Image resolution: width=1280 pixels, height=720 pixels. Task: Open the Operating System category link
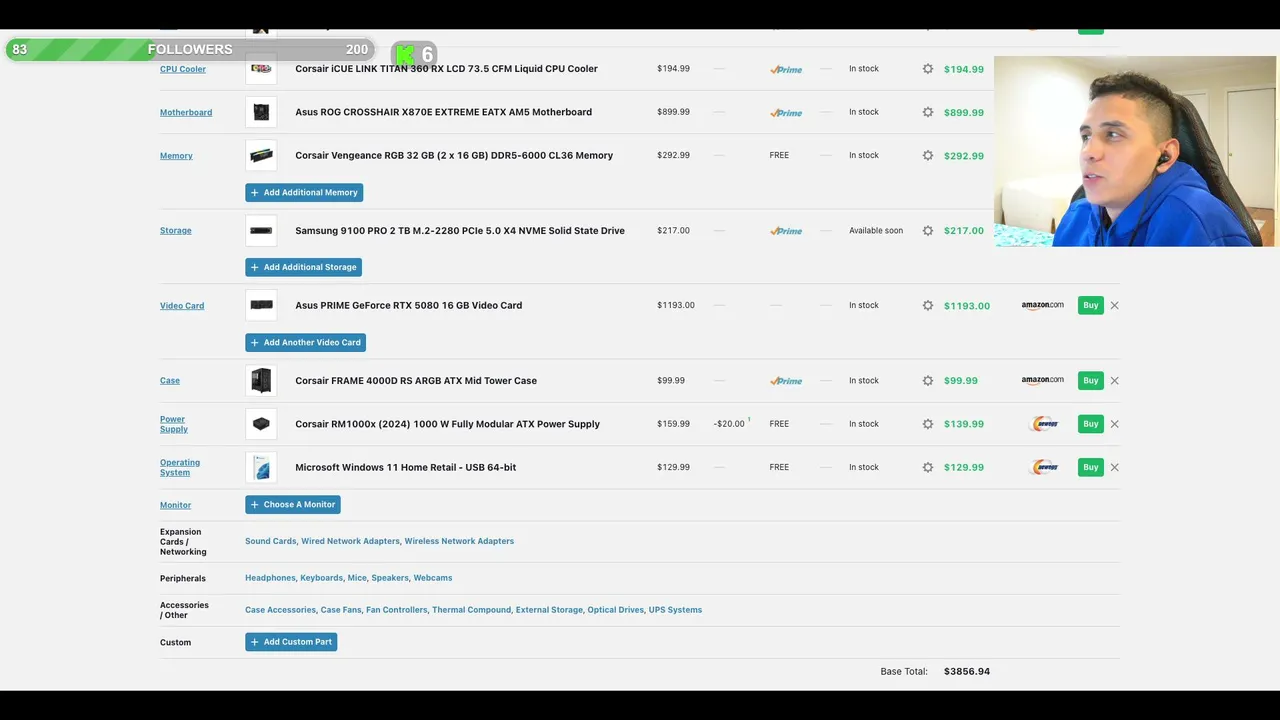click(180, 467)
